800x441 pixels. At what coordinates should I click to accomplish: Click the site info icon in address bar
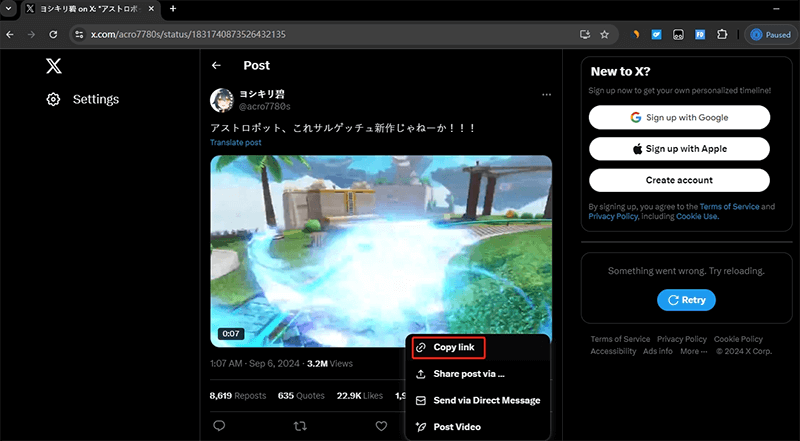pyautogui.click(x=79, y=35)
